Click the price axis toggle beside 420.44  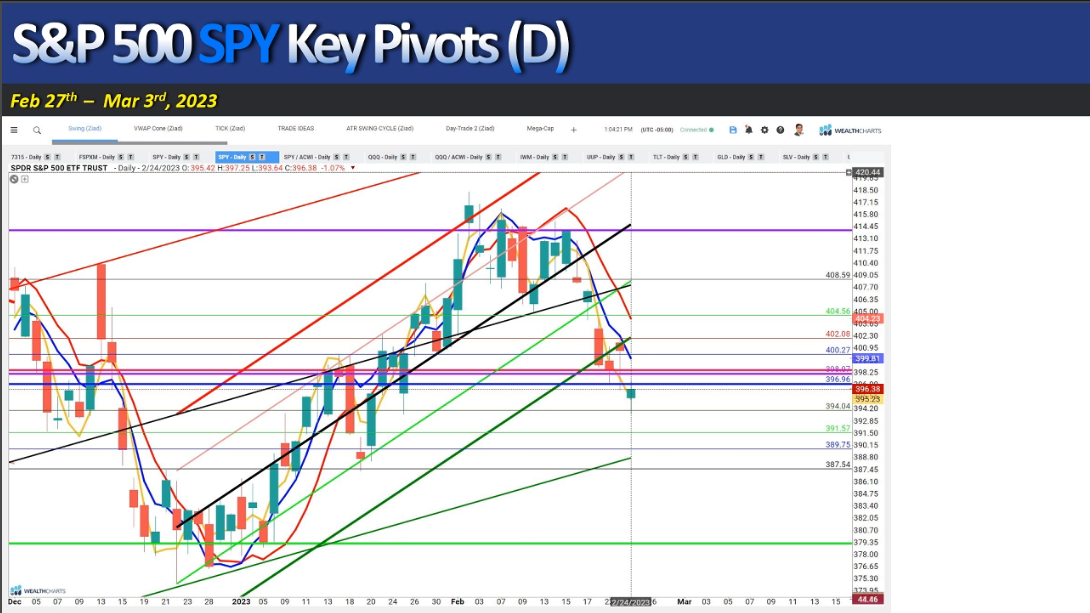(848, 172)
